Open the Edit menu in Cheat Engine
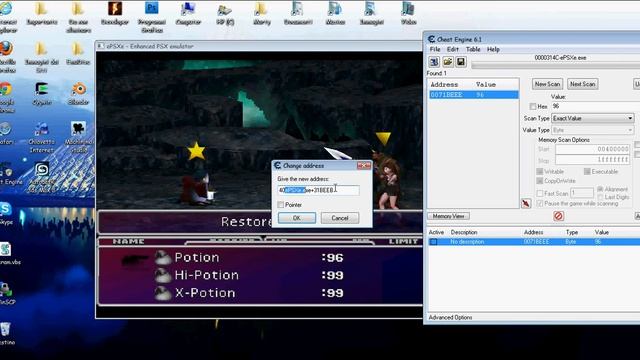The height and width of the screenshot is (360, 640). tap(453, 49)
